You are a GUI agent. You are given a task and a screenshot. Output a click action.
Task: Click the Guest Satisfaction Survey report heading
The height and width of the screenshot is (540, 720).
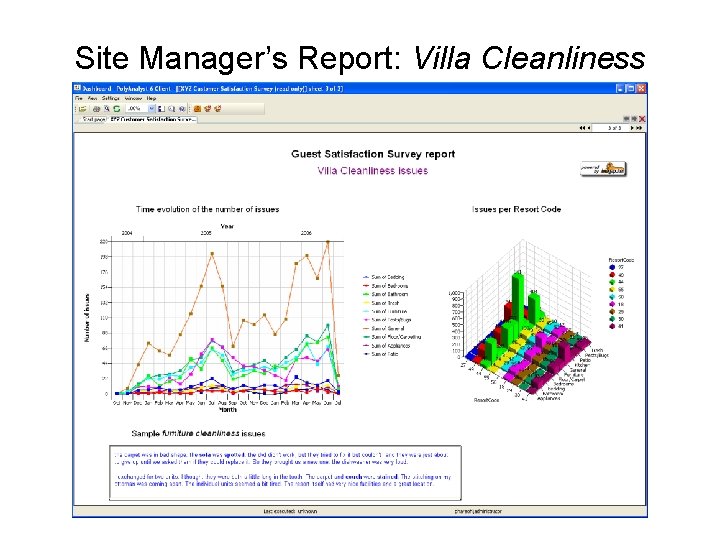[373, 154]
